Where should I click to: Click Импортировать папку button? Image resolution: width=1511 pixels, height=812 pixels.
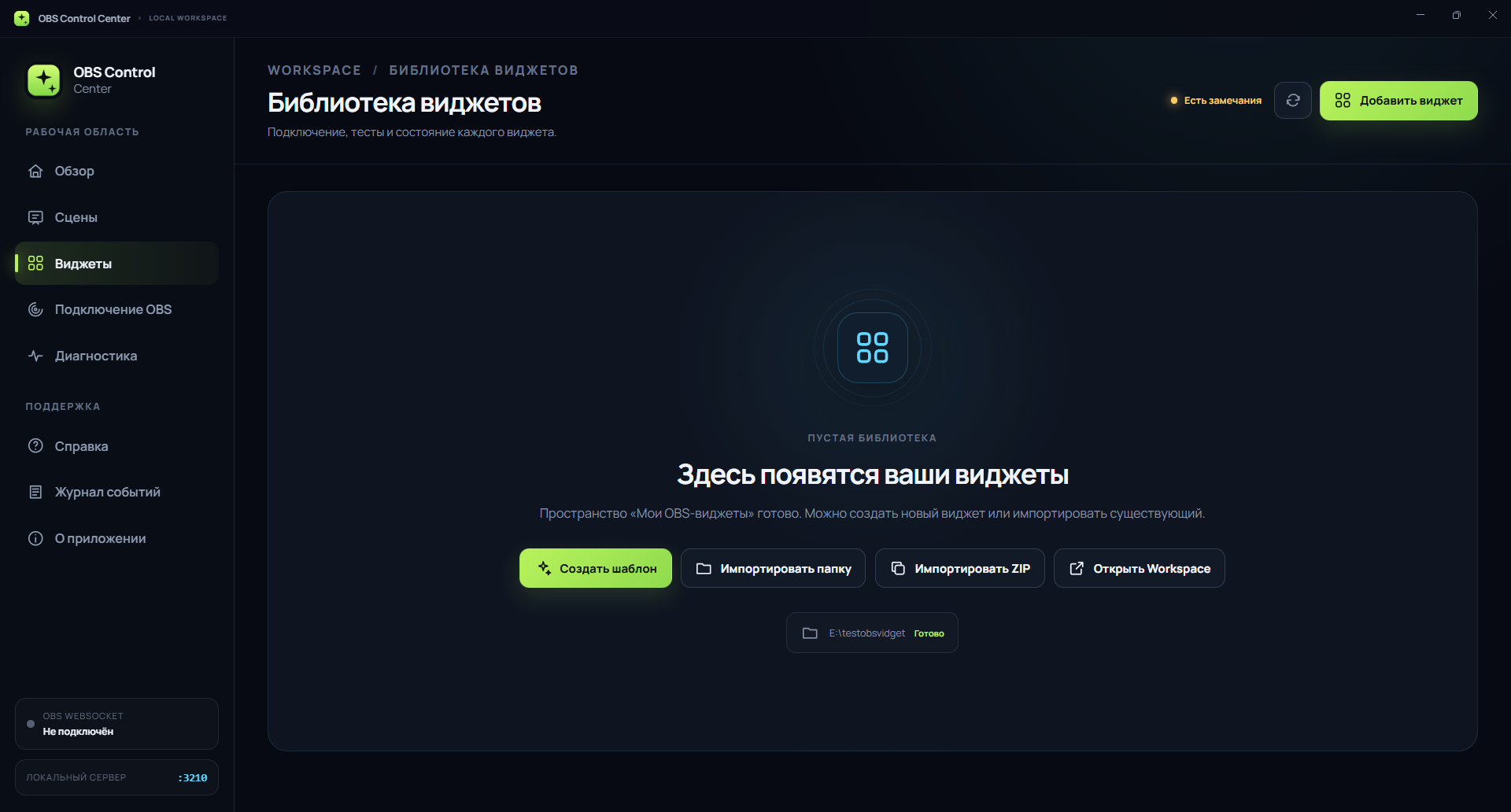(773, 568)
